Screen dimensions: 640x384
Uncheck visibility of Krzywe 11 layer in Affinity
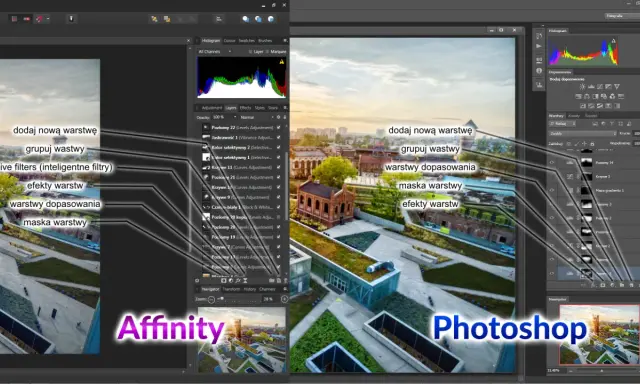(x=278, y=167)
